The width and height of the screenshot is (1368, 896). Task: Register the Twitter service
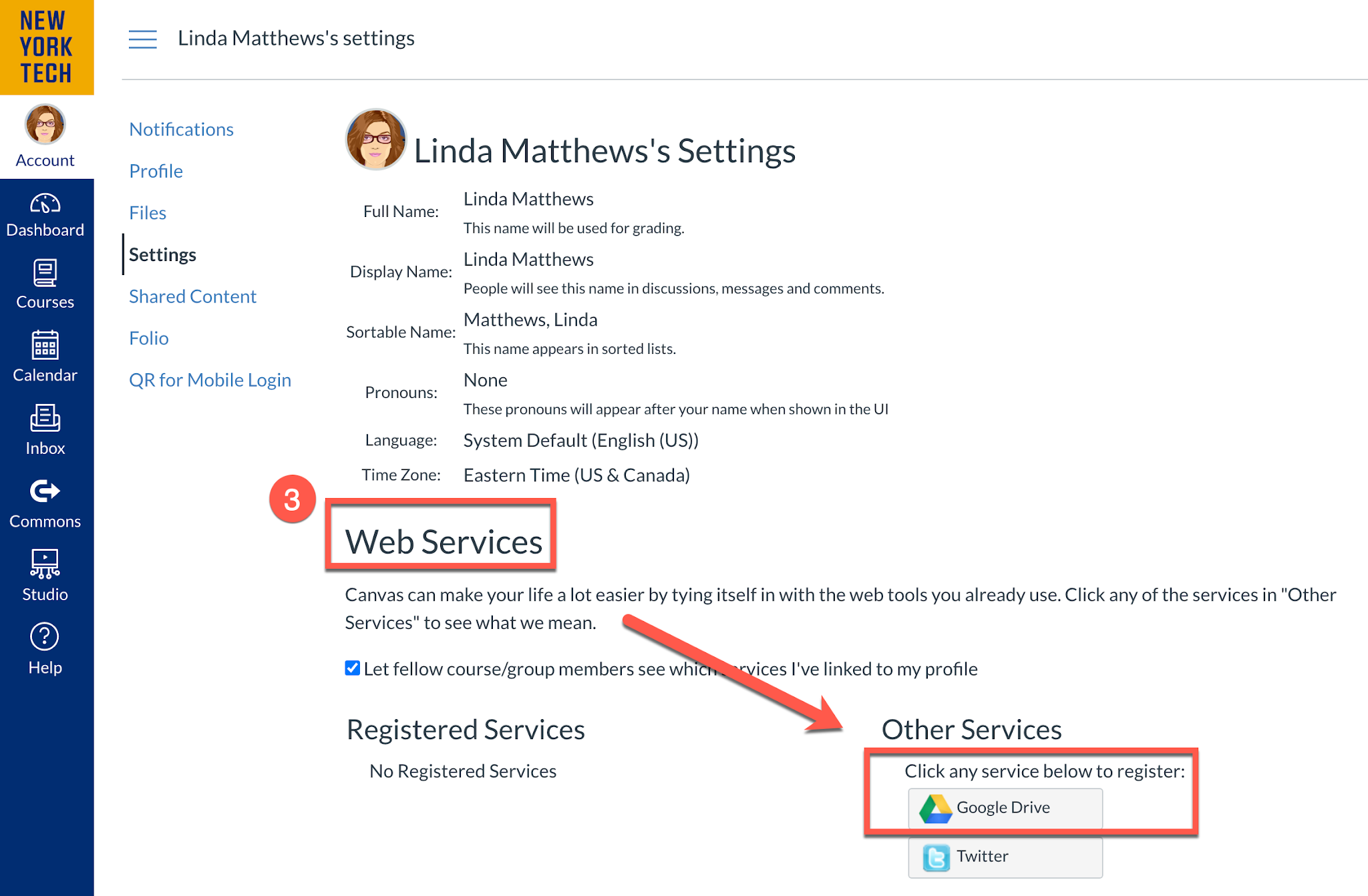pyautogui.click(x=1005, y=857)
